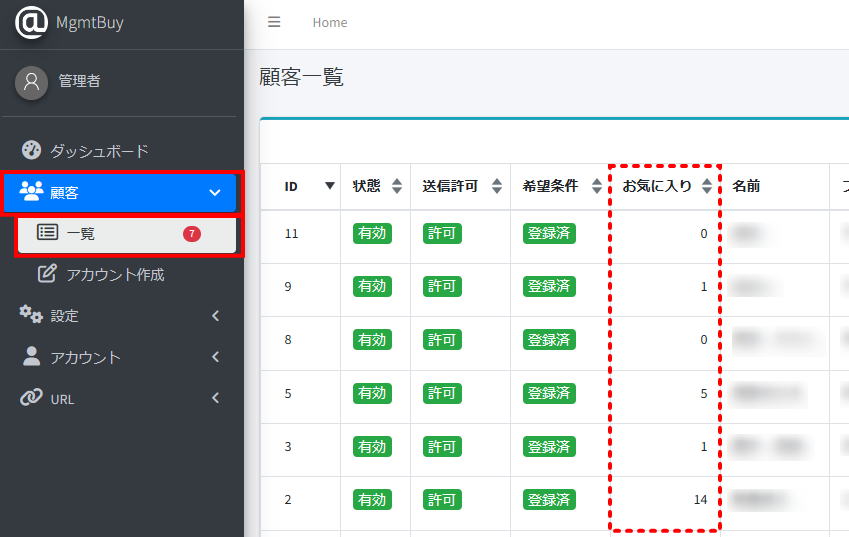Viewport: 849px width, 537px height.
Task: Sort by 希望条件 column arrows
Action: point(597,186)
